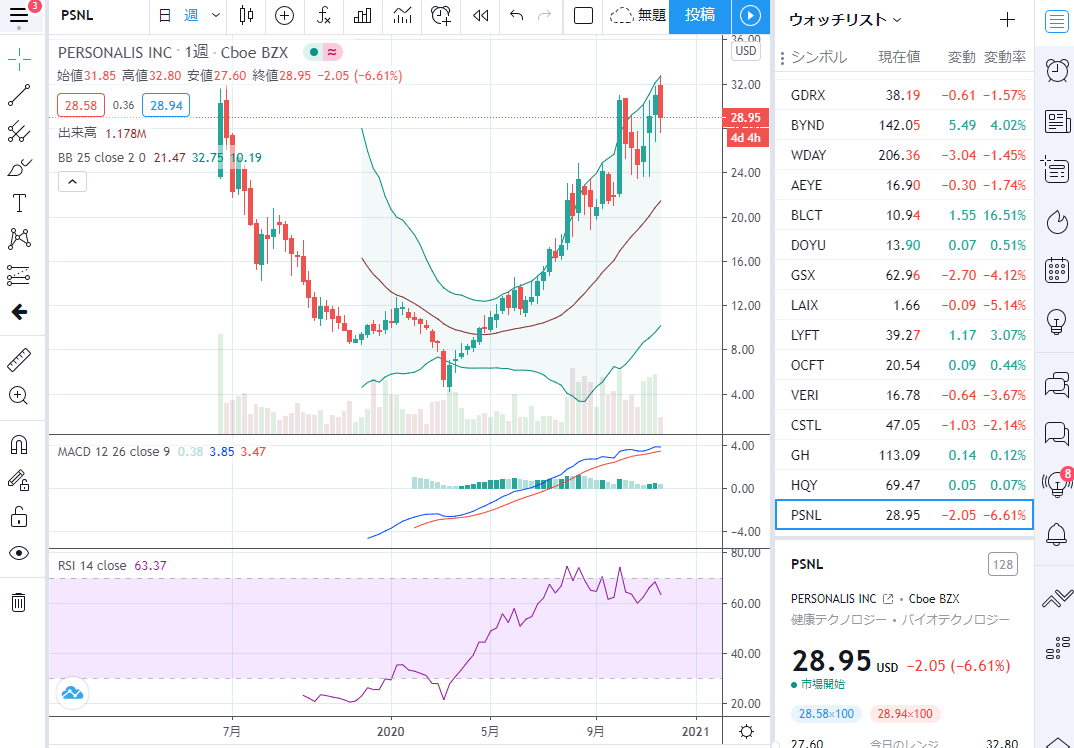Add symbol with watchlist plus icon
The image size is (1074, 748).
[1007, 20]
